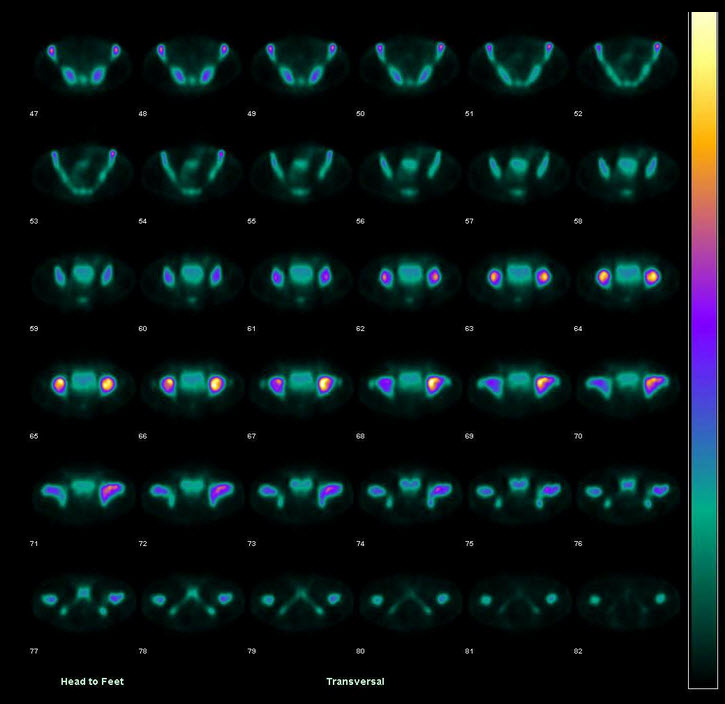Choose slice 62 image
Screen dimensions: 725x704
(x=409, y=275)
